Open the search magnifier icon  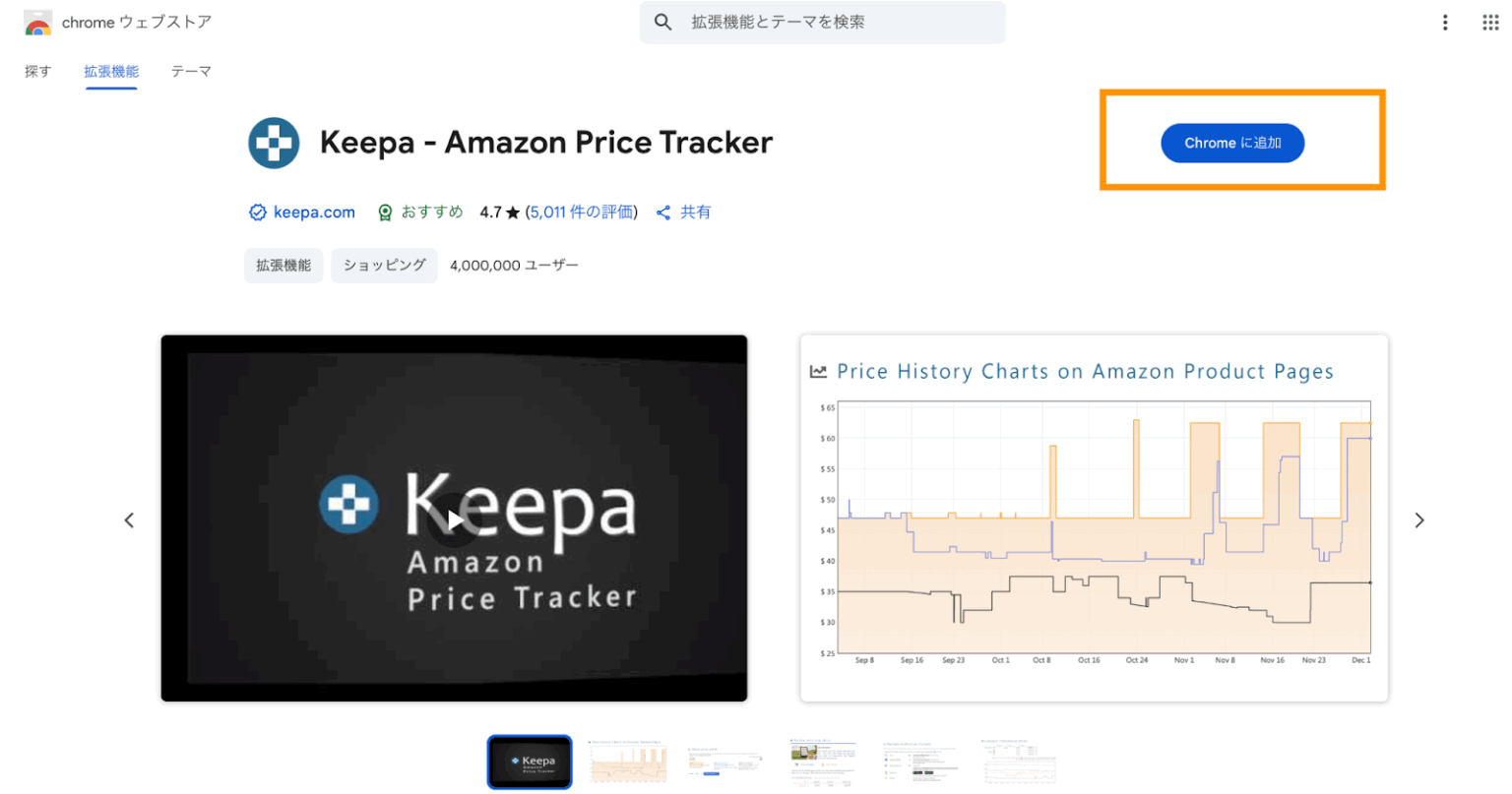663,22
